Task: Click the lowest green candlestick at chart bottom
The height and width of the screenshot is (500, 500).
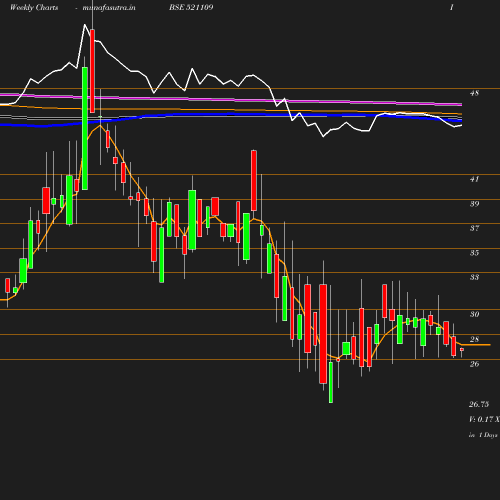Action: [331, 382]
